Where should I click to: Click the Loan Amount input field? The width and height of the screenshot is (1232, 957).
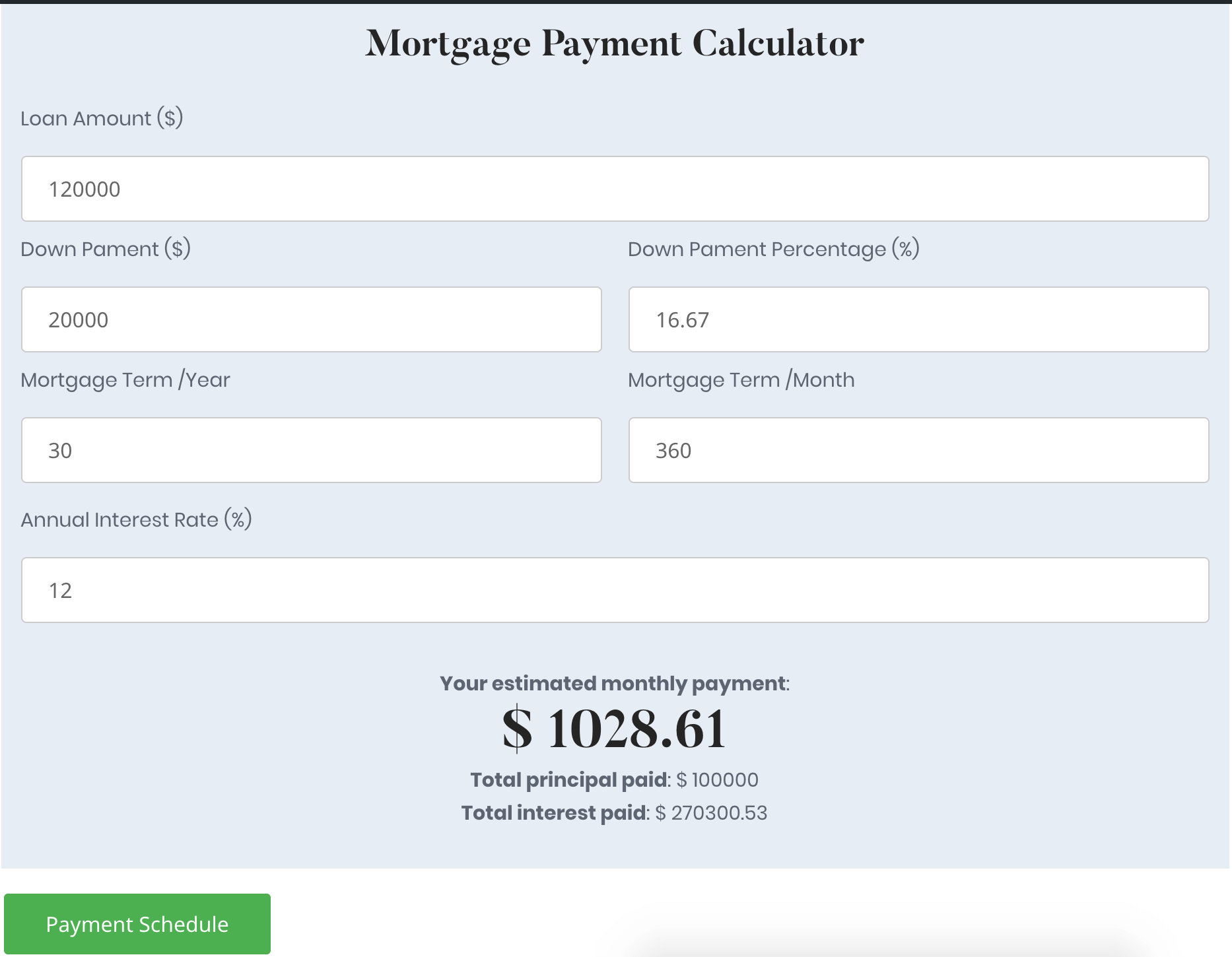coord(615,189)
